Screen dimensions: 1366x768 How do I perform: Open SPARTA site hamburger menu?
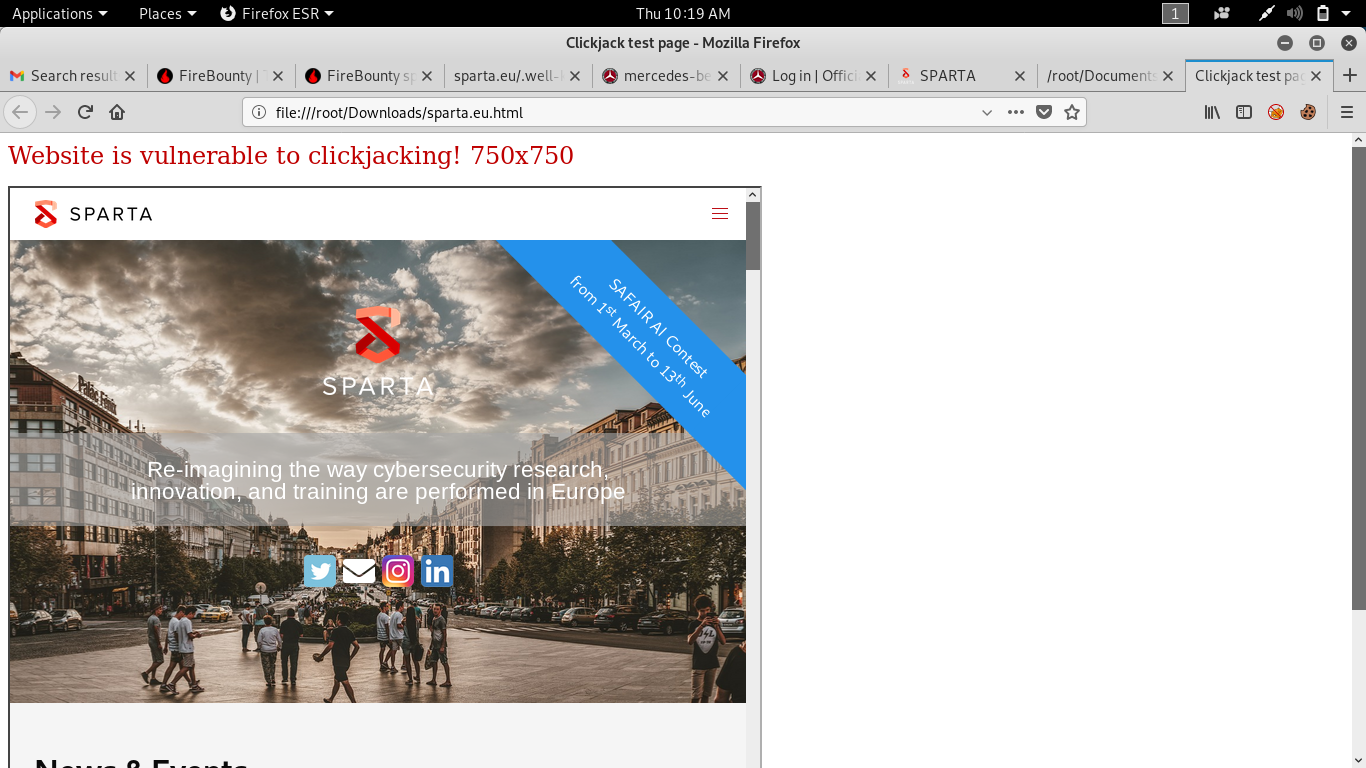719,213
